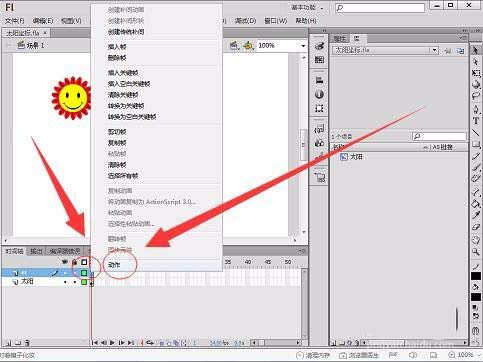483x362 pixels.
Task: Select the Line tool
Action: 476,133
